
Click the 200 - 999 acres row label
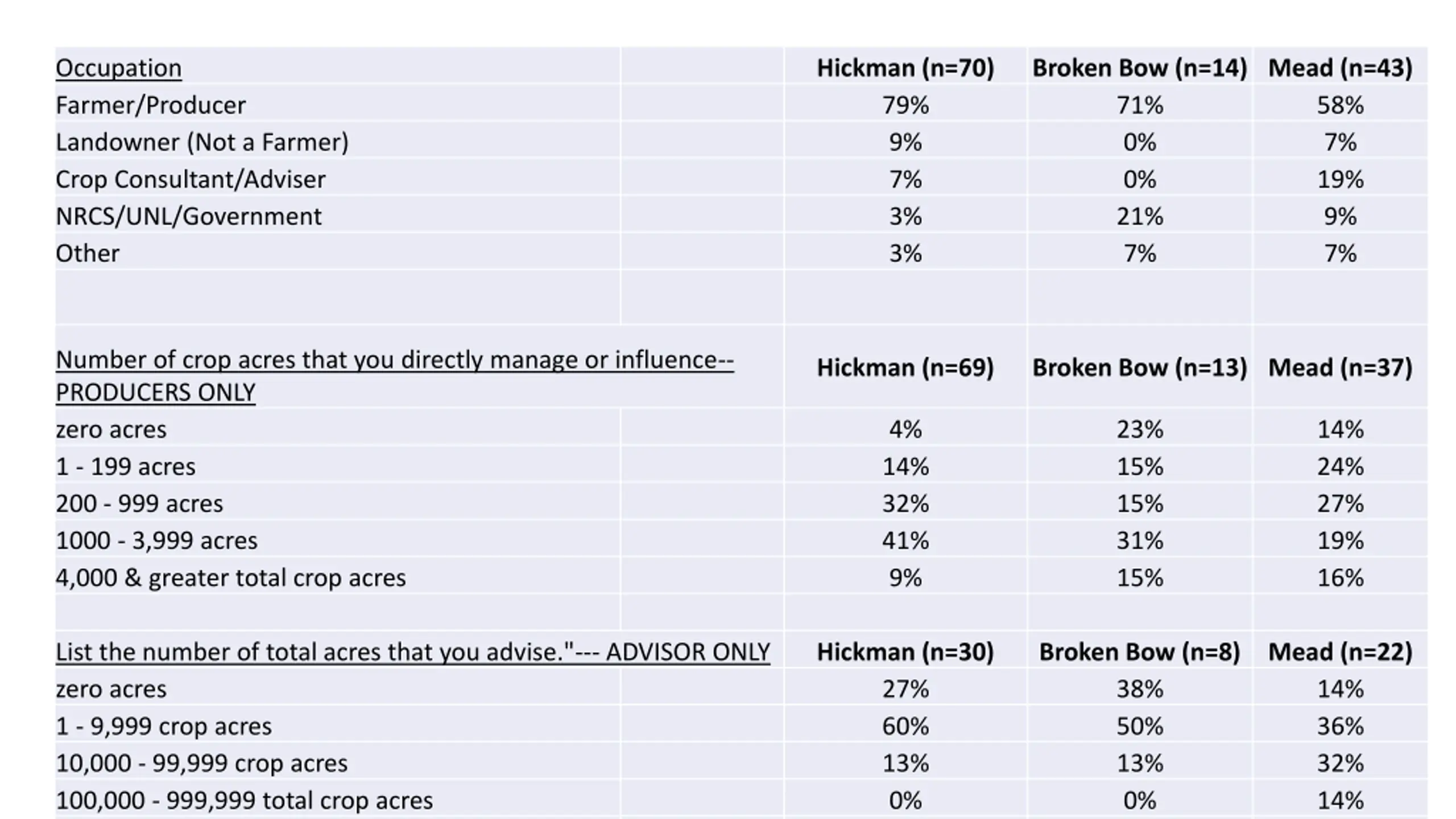(139, 503)
